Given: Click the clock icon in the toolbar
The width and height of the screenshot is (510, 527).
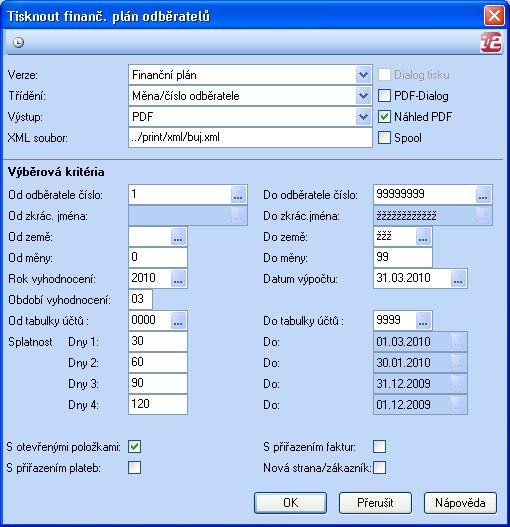Looking at the screenshot, I should (x=18, y=42).
